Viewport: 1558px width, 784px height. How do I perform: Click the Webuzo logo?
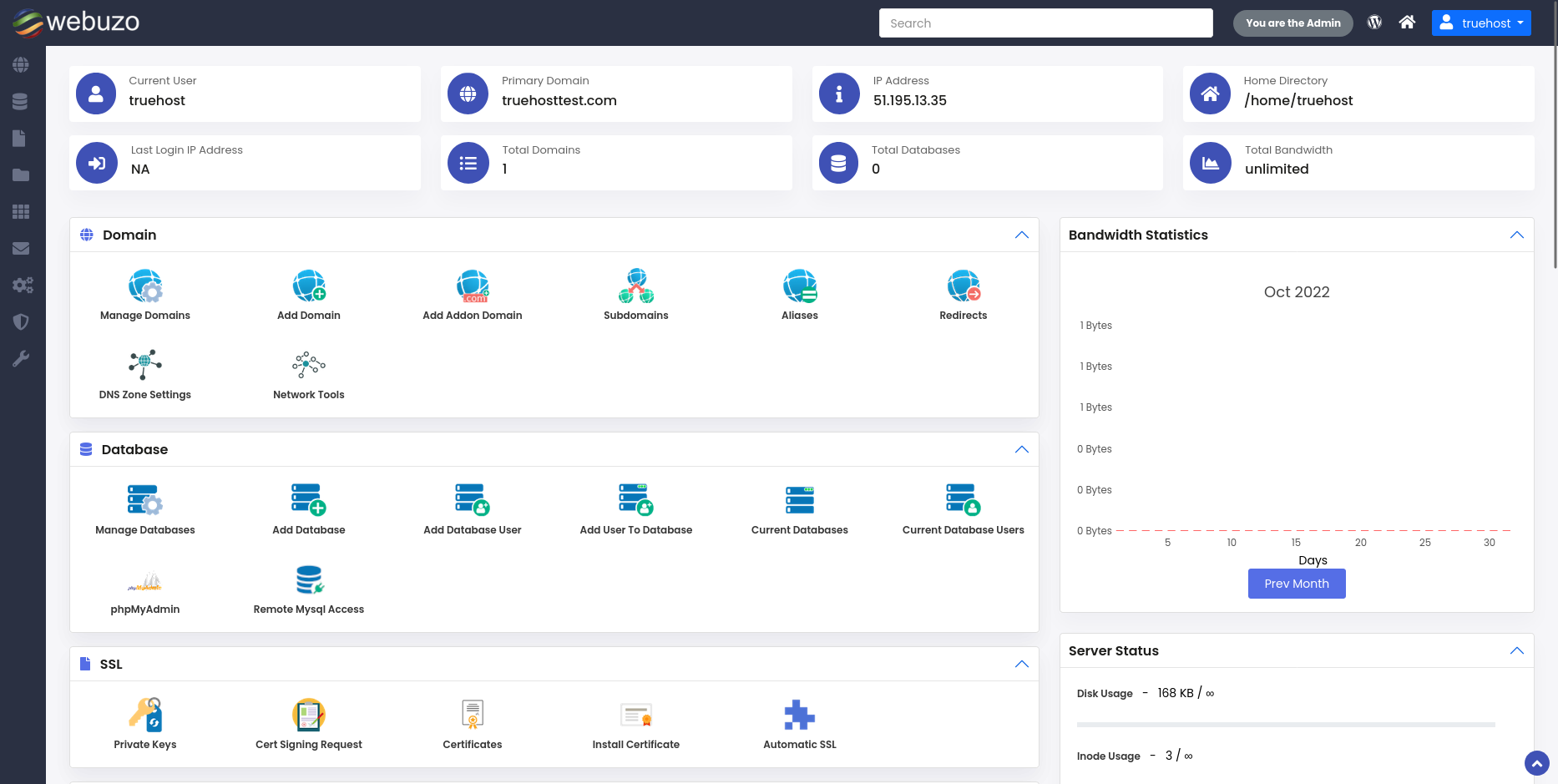75,23
